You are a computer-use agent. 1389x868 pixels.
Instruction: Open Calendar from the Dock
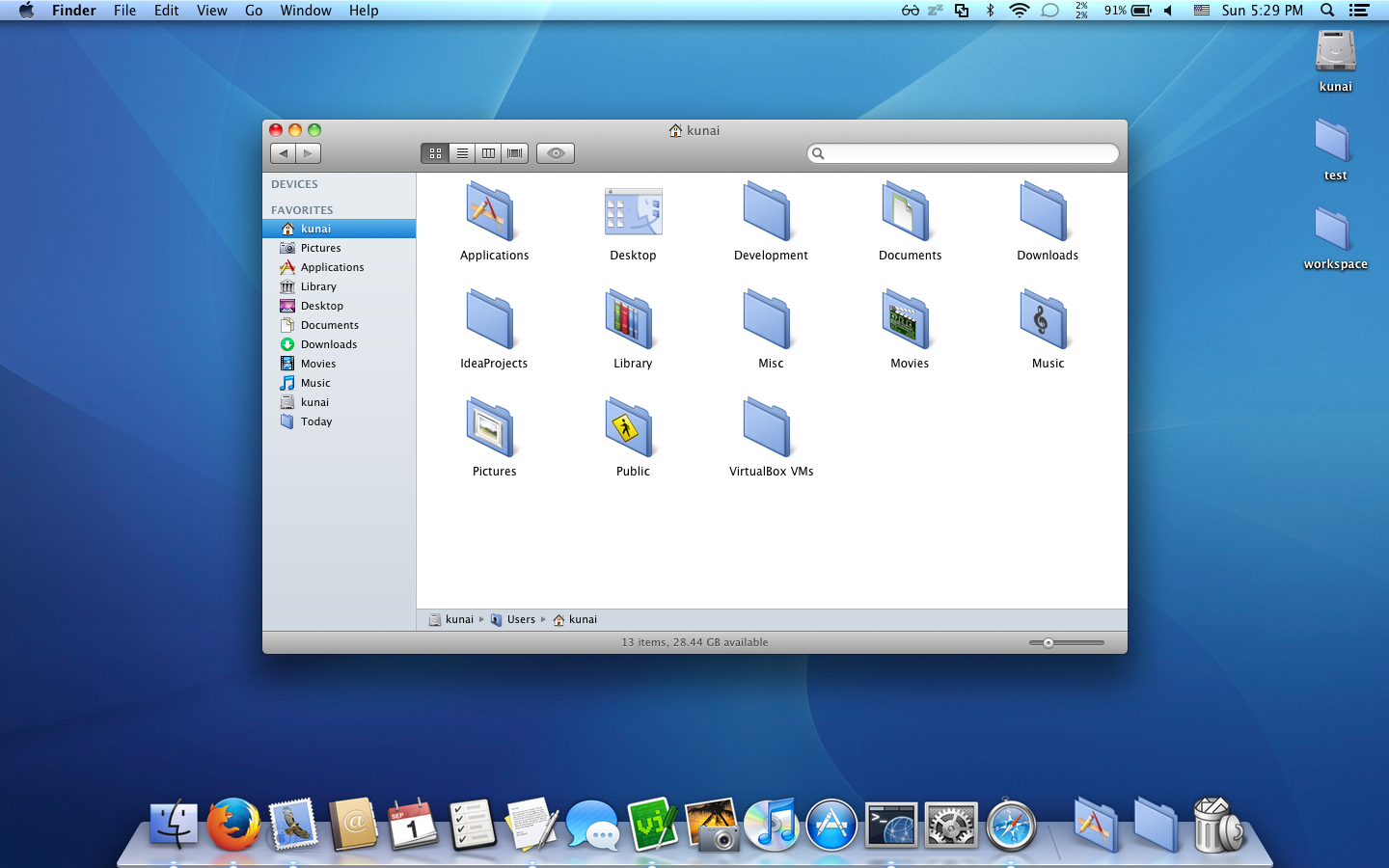click(x=413, y=826)
